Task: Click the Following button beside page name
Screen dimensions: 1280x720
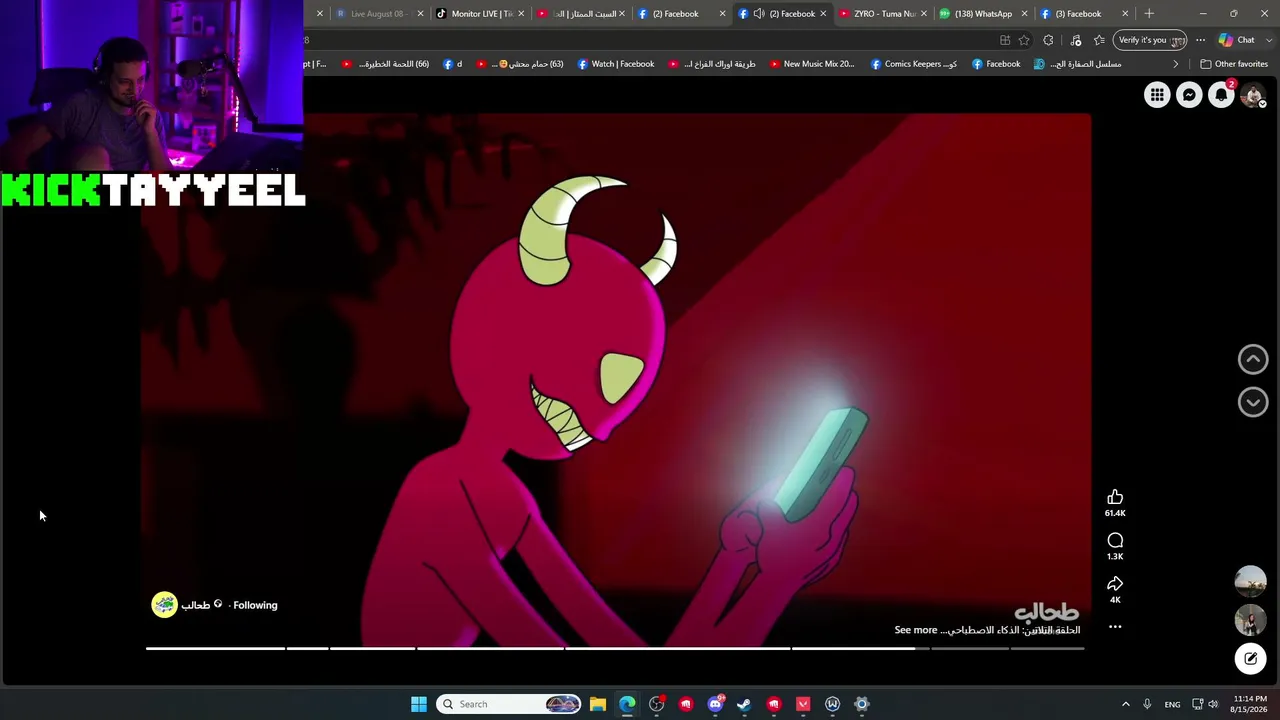Action: coord(255,605)
